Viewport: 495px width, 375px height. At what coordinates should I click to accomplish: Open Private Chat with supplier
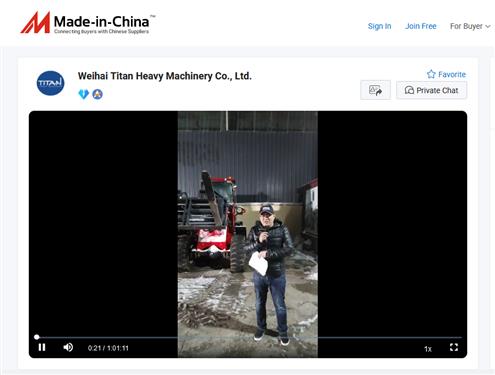pyautogui.click(x=431, y=90)
